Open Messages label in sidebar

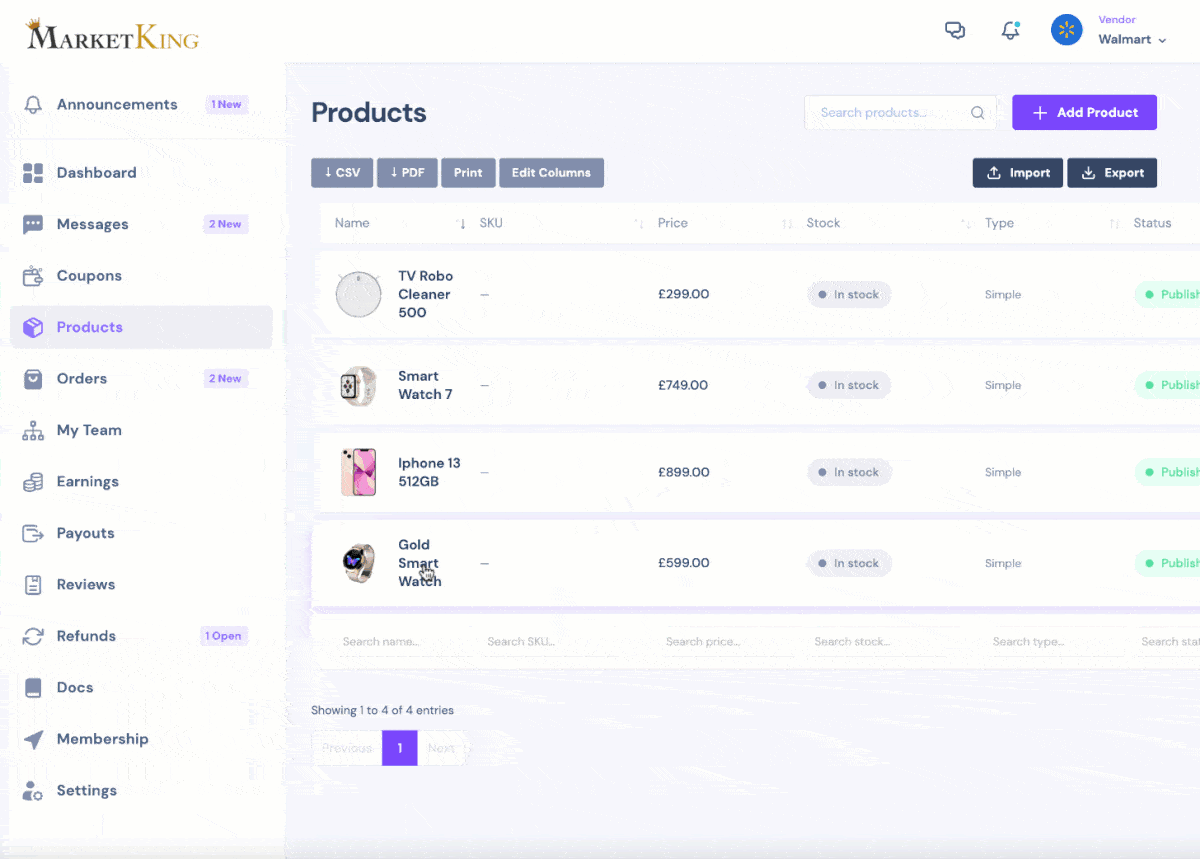coord(92,224)
